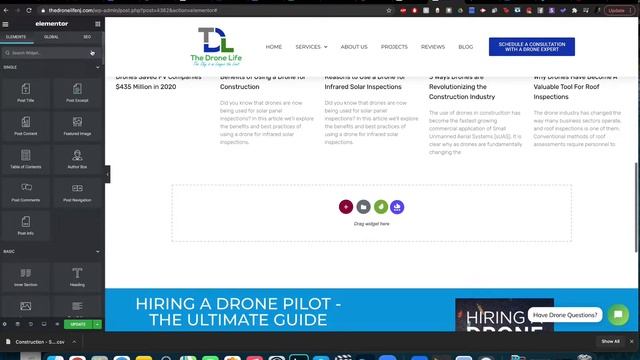Image resolution: width=640 pixels, height=360 pixels.
Task: Select the Image widget in Basic section
Action: pos(26,306)
